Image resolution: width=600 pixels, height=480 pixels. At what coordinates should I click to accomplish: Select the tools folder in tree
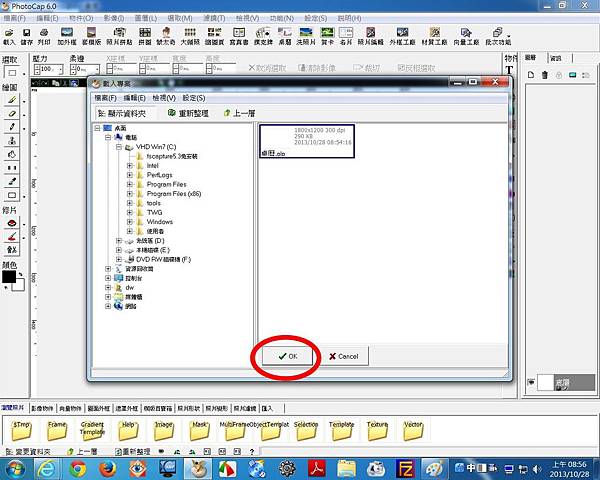154,203
